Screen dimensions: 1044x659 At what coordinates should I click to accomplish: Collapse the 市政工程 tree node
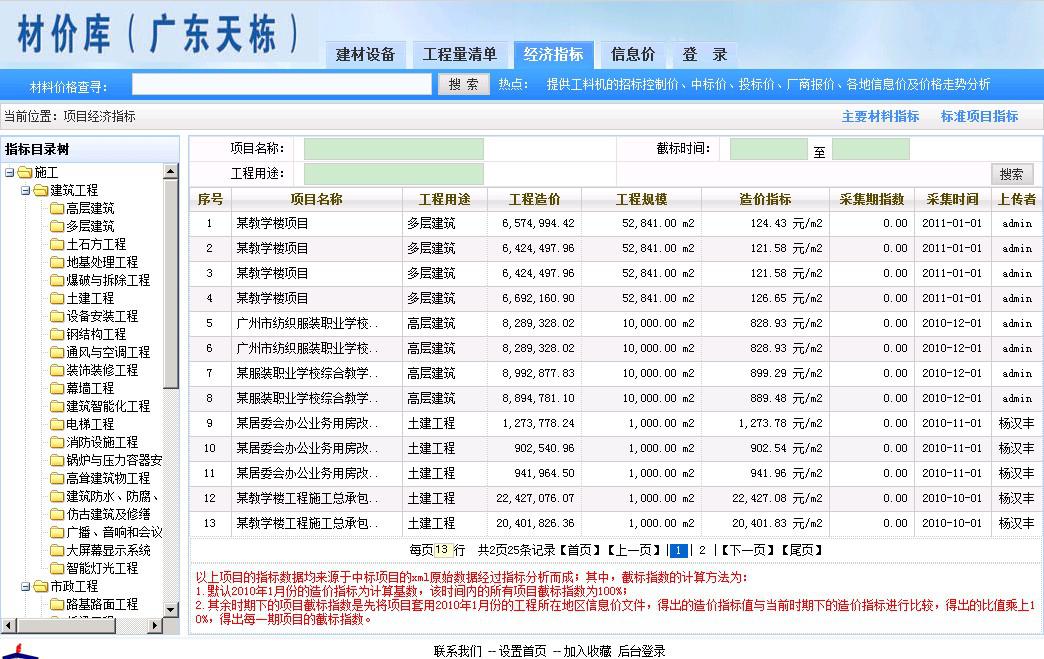(25, 586)
